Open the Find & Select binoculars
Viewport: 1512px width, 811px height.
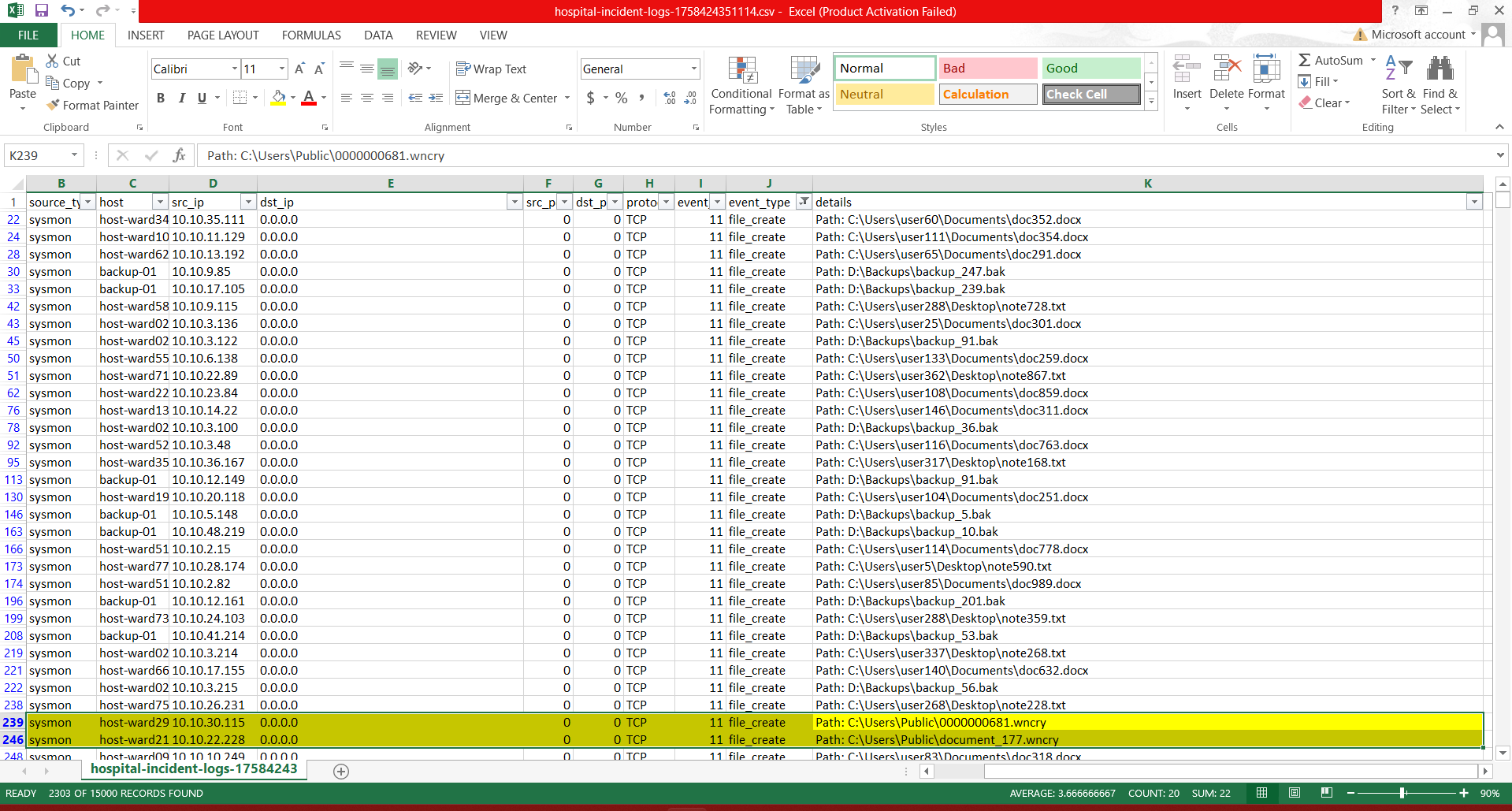(x=1440, y=69)
